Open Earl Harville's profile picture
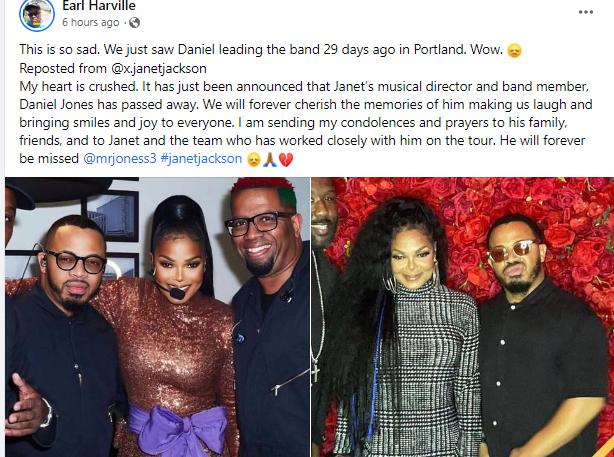 (37, 14)
